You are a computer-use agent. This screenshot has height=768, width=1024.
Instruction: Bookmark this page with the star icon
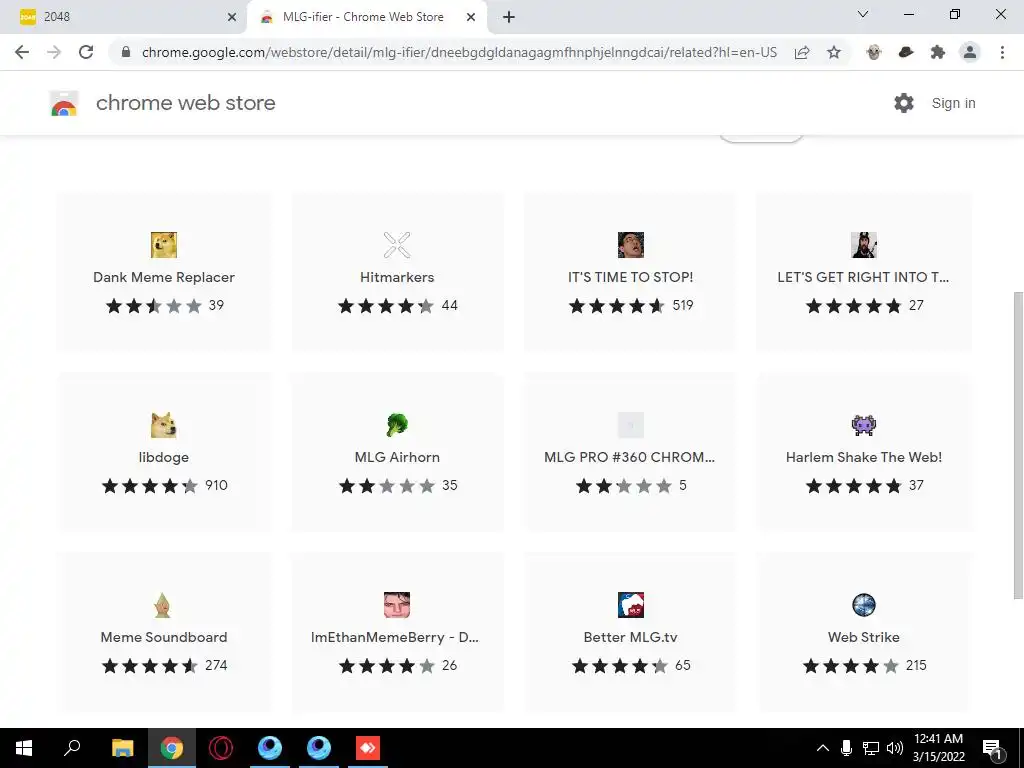click(x=833, y=52)
